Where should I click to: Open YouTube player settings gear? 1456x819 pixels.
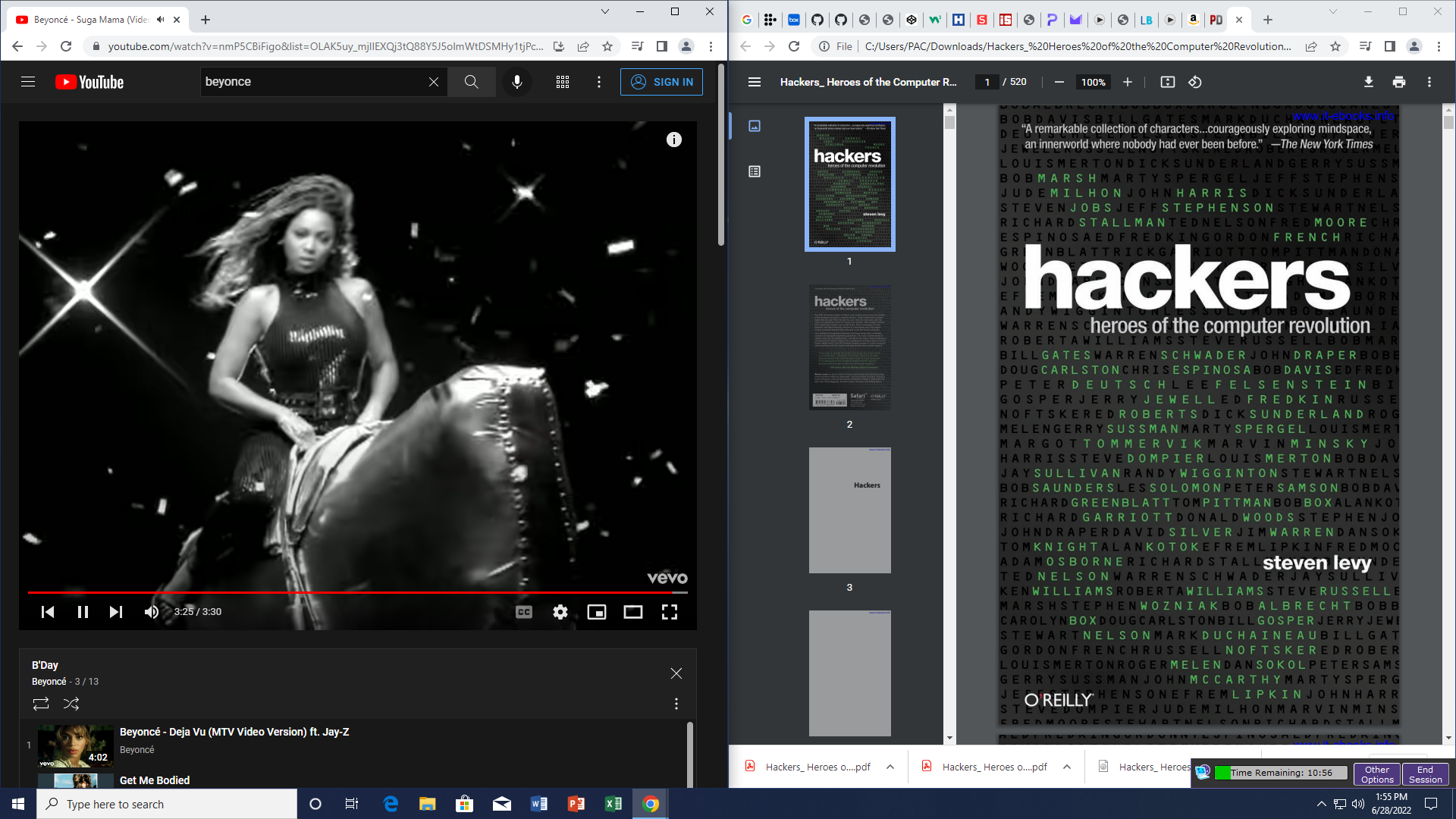tap(560, 612)
